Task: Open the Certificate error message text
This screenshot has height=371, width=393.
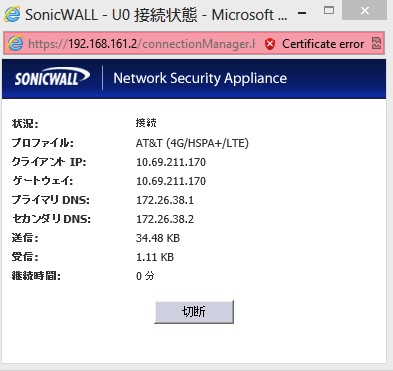Action: click(323, 44)
